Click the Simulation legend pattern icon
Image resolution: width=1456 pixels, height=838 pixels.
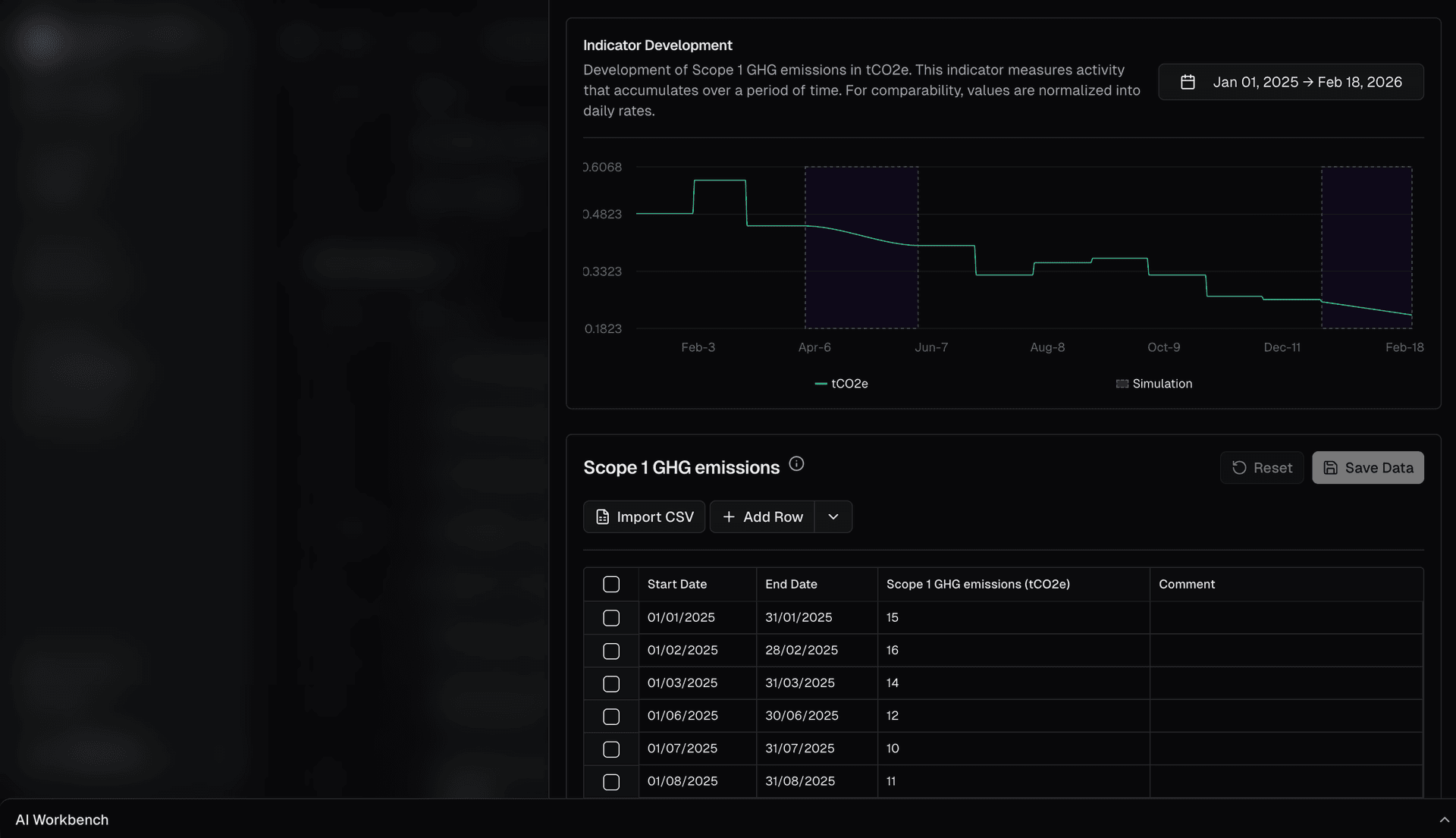point(1122,384)
